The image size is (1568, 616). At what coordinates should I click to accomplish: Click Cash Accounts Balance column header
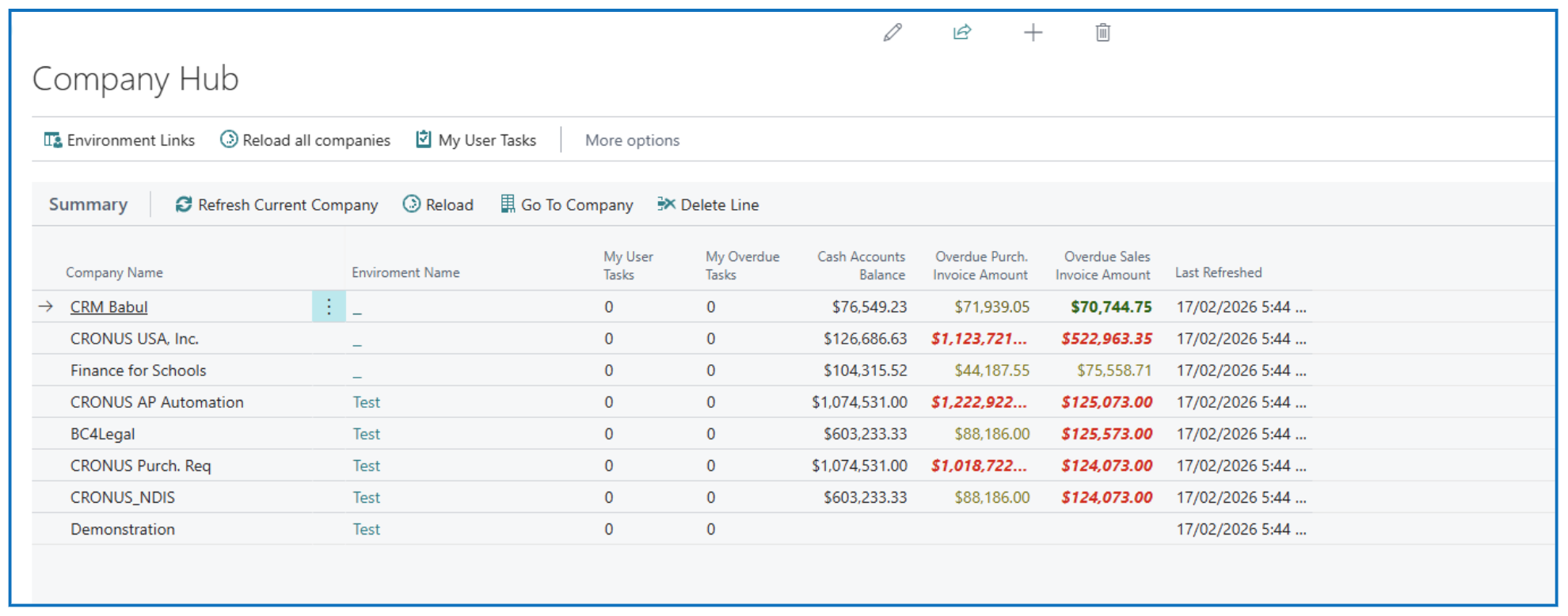861,266
